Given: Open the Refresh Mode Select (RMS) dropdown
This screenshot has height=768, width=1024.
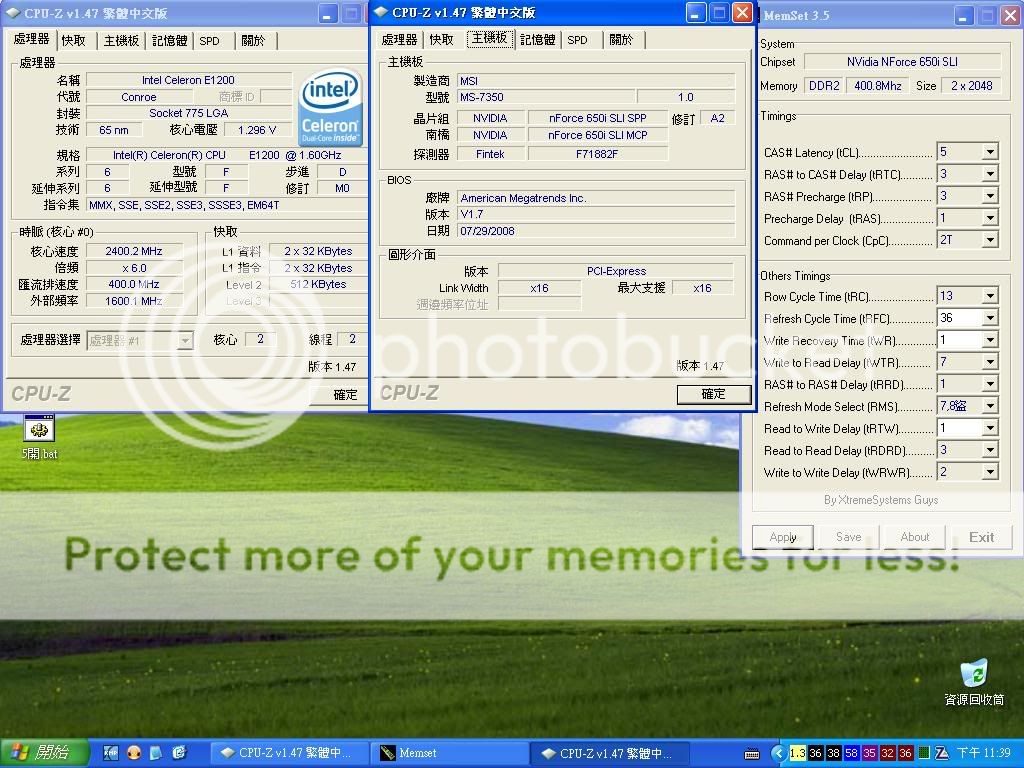Looking at the screenshot, I should click(990, 406).
